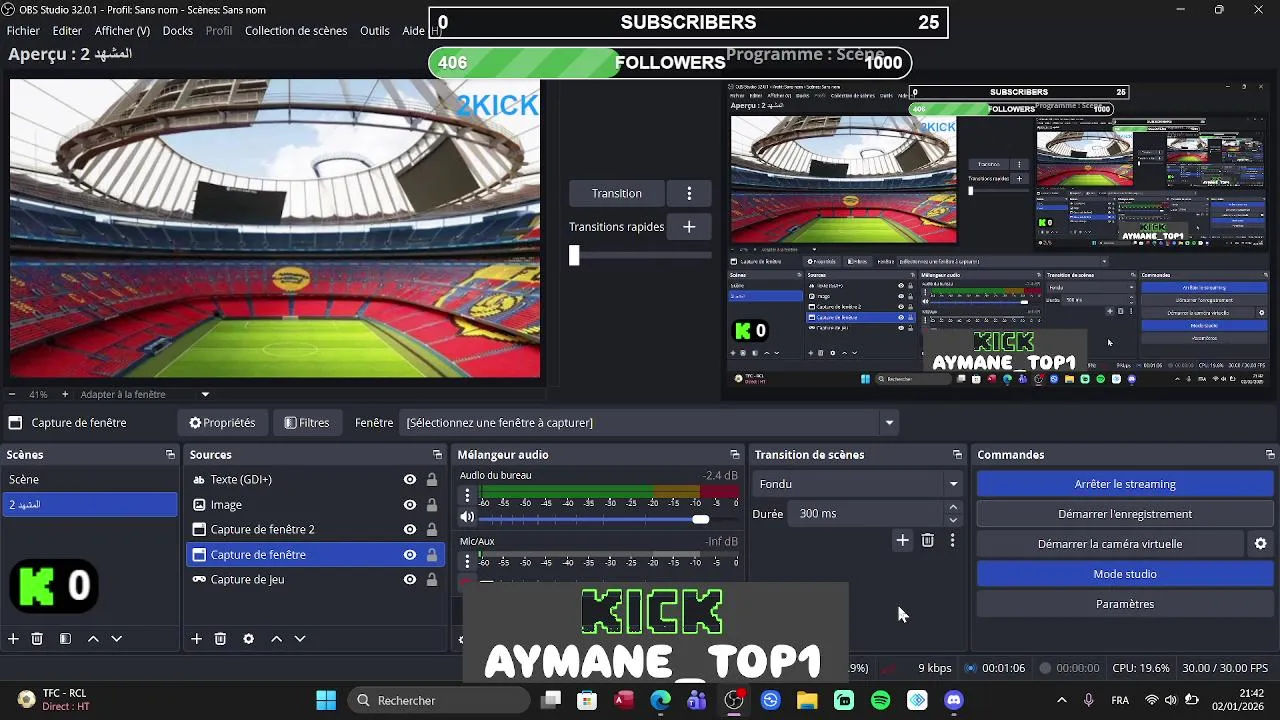The height and width of the screenshot is (720, 1280).
Task: Lock the Capture de fenêtre 2 source
Action: click(432, 530)
